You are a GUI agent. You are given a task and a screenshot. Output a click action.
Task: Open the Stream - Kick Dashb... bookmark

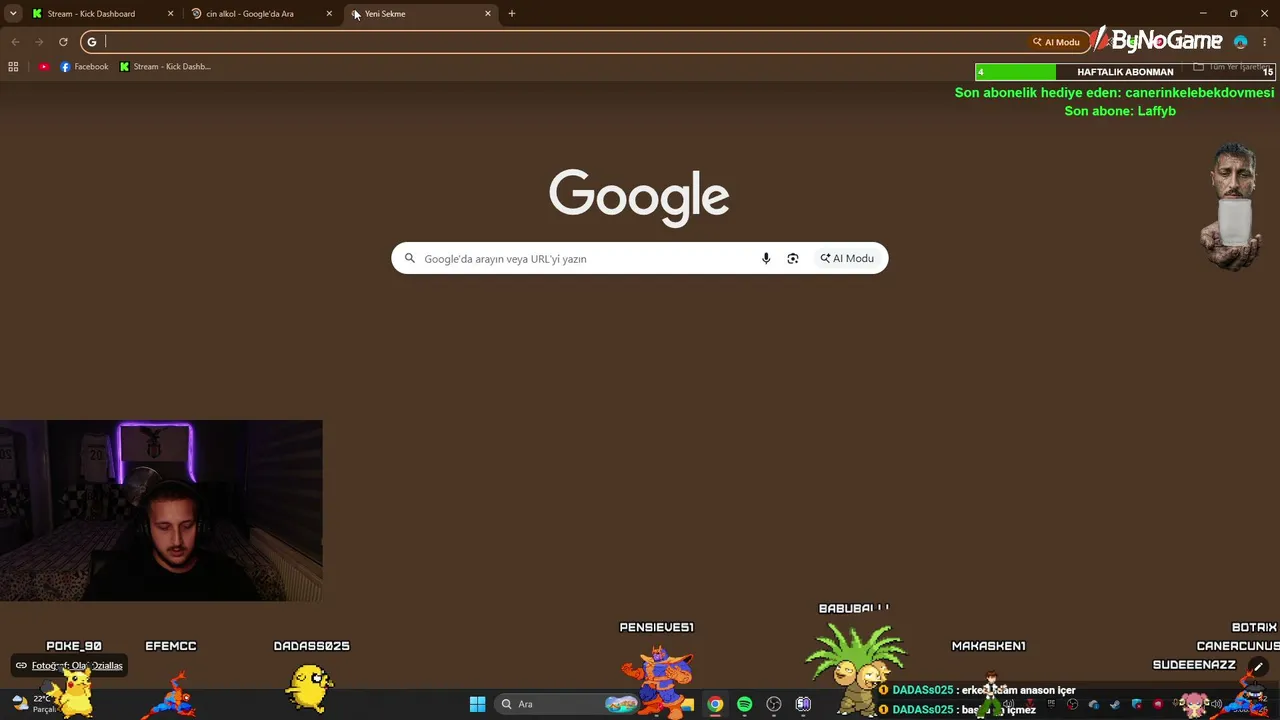pyautogui.click(x=165, y=67)
